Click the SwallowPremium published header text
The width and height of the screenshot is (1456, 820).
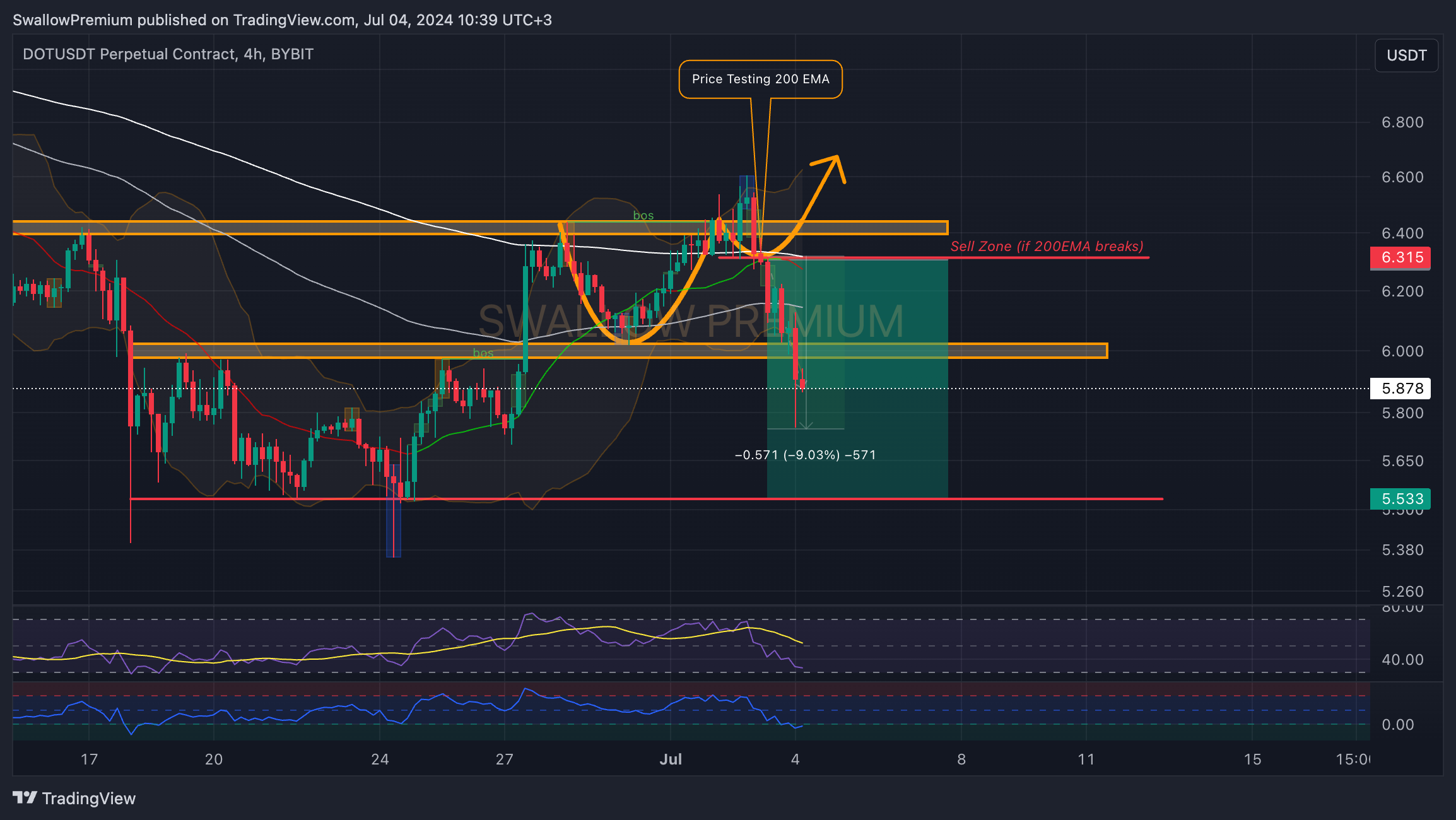coord(282,20)
